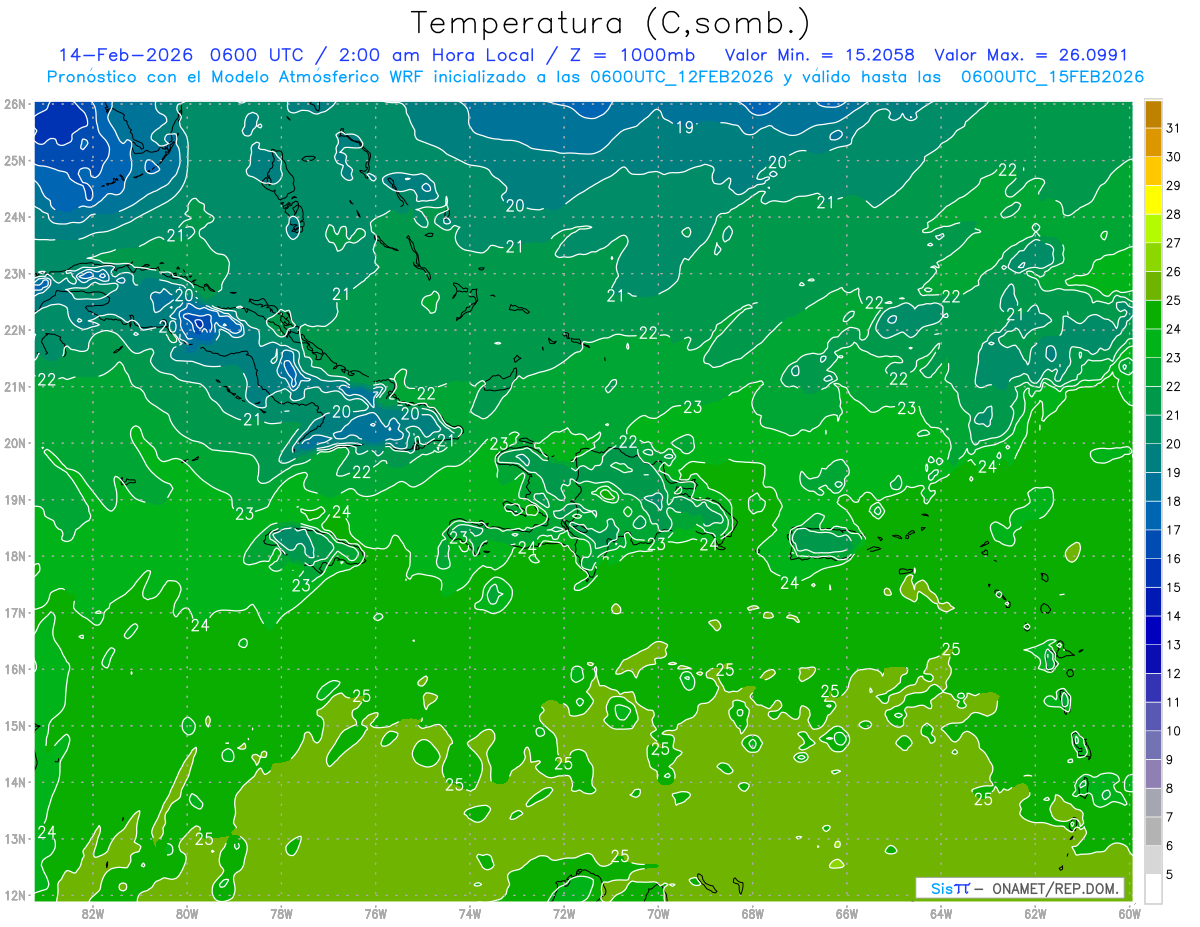The image size is (1200, 927).
Task: Click the colorbar label "5"
Action: click(1170, 874)
